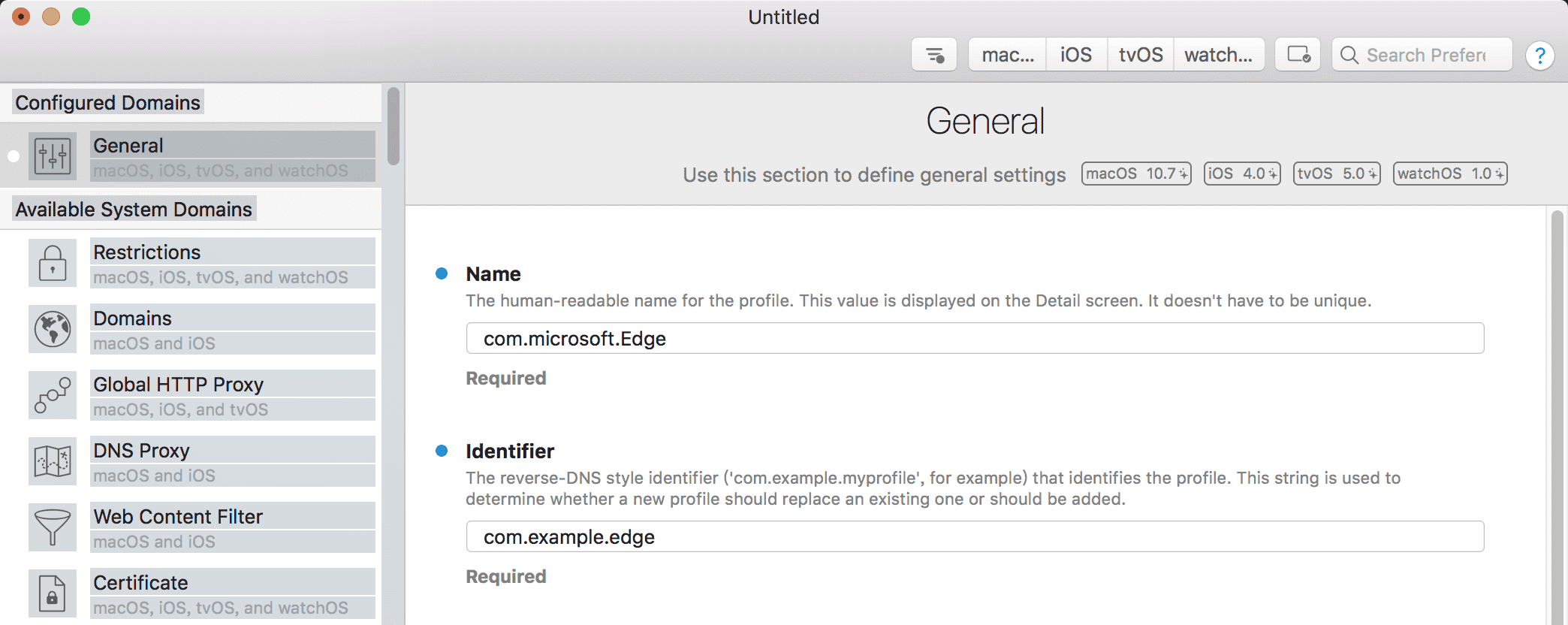Open the iOS 4.0+ version selector
The width and height of the screenshot is (1568, 625).
(1242, 174)
